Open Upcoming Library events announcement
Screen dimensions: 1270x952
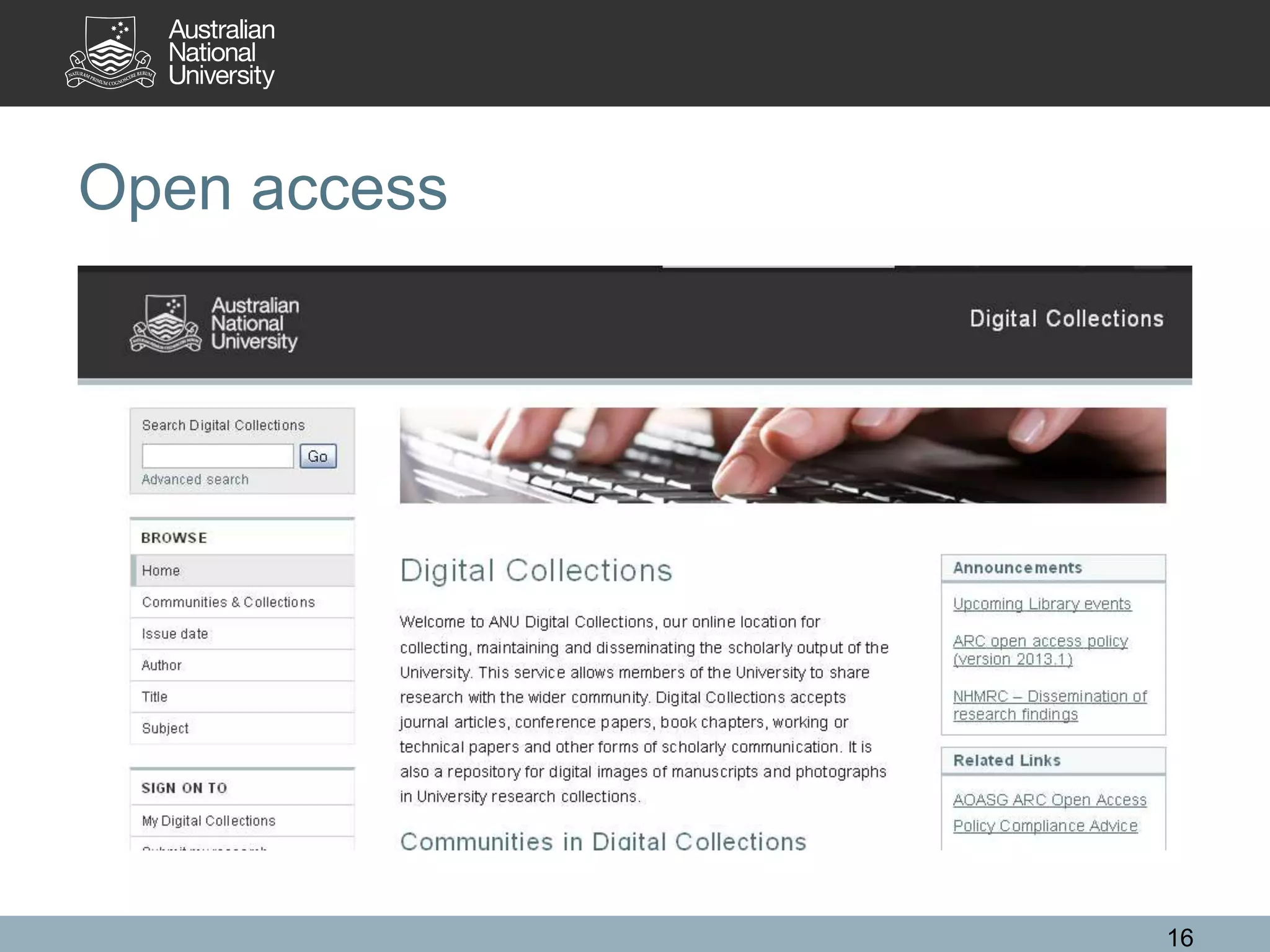coord(1042,604)
